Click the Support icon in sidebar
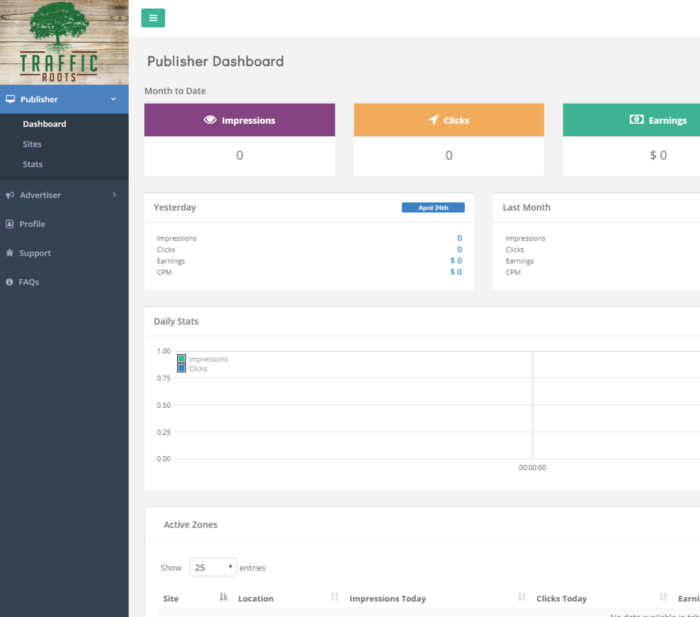700x617 pixels. click(10, 253)
